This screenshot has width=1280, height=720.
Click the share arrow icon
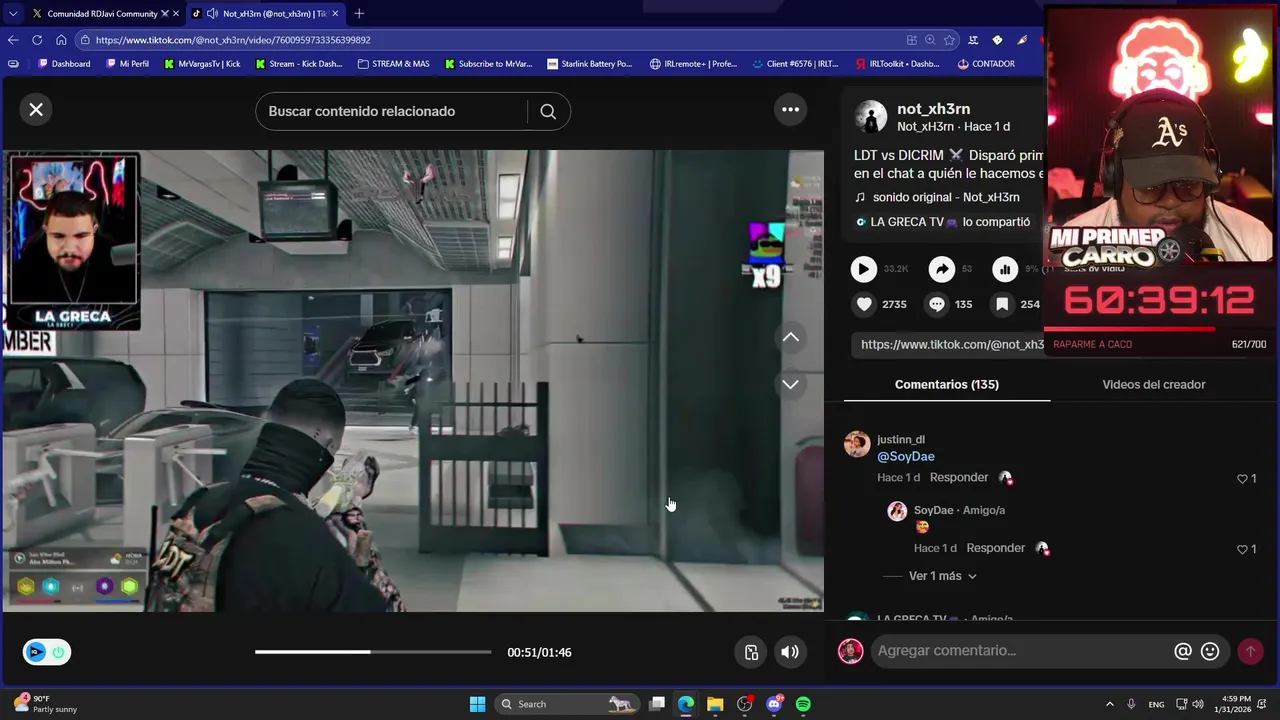(x=942, y=269)
